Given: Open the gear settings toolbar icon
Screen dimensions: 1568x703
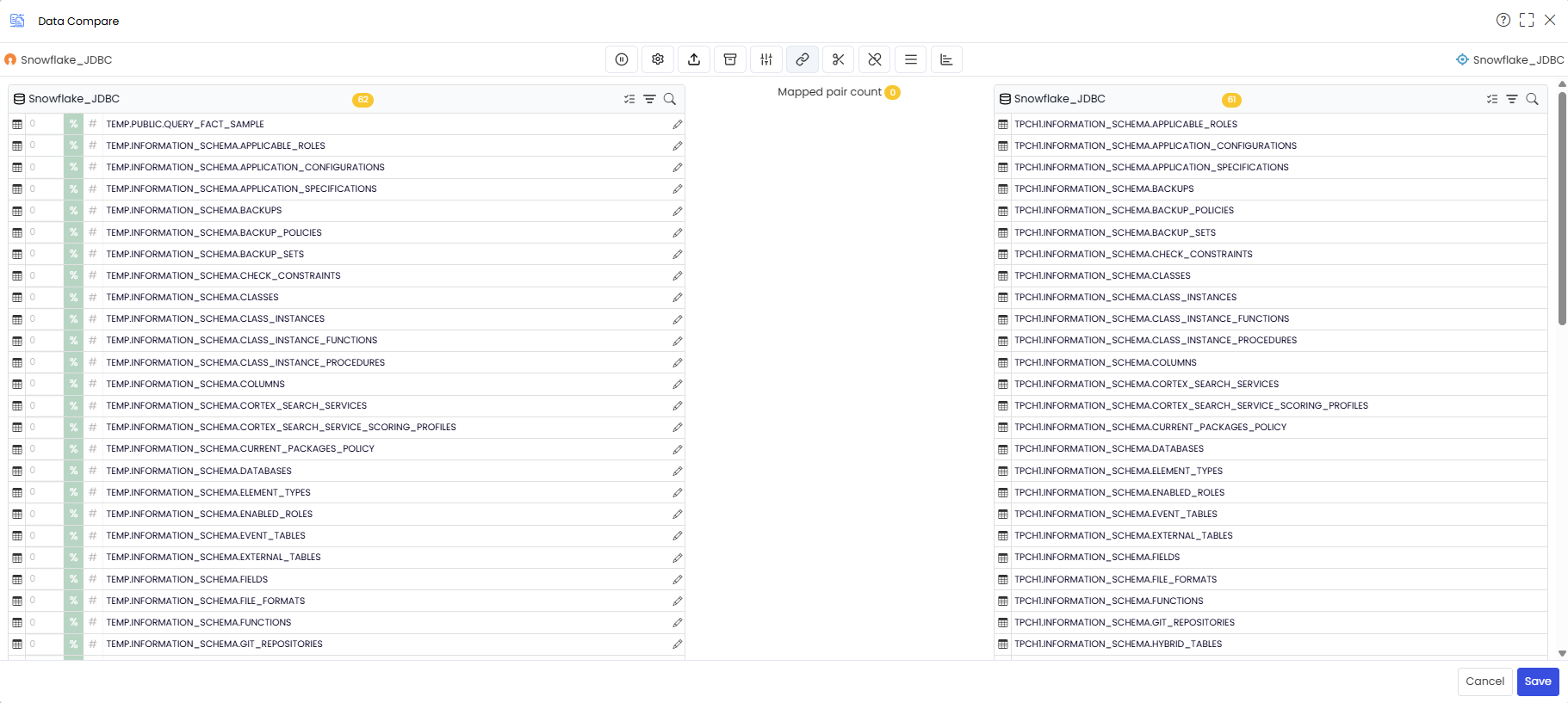Looking at the screenshot, I should 658,59.
